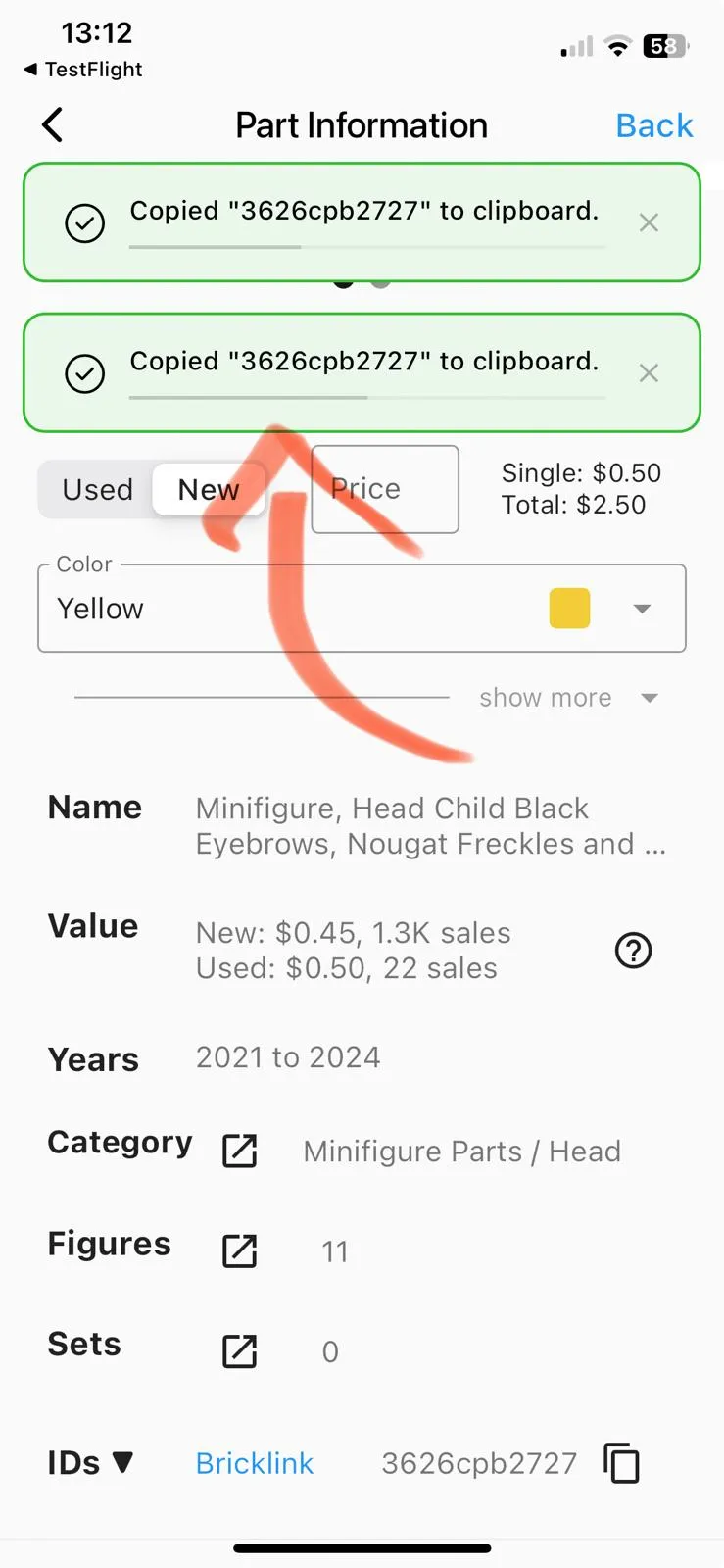
Task: Tap the back chevron arrow icon
Action: (x=53, y=124)
